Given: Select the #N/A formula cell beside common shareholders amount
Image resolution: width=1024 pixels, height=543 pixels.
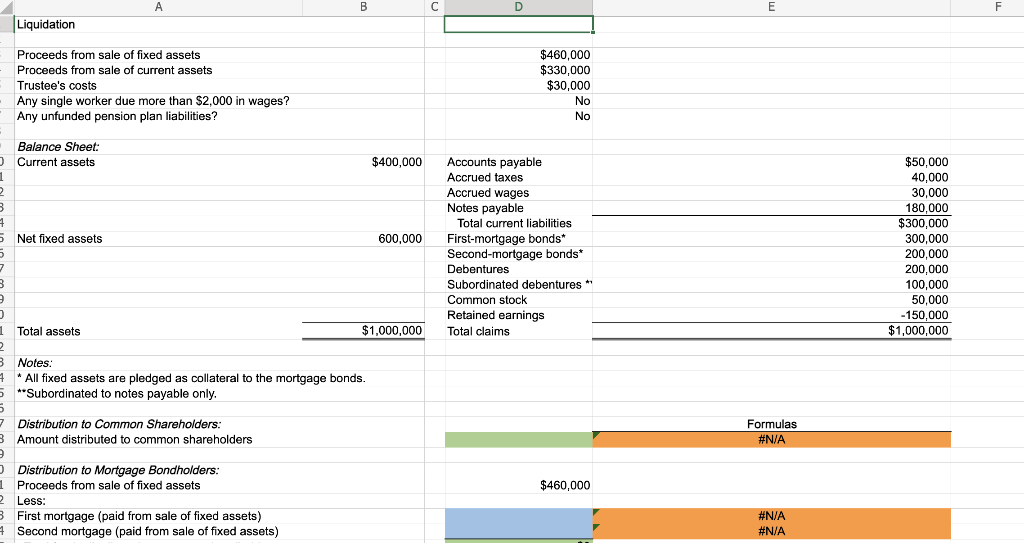Looking at the screenshot, I should [771, 440].
